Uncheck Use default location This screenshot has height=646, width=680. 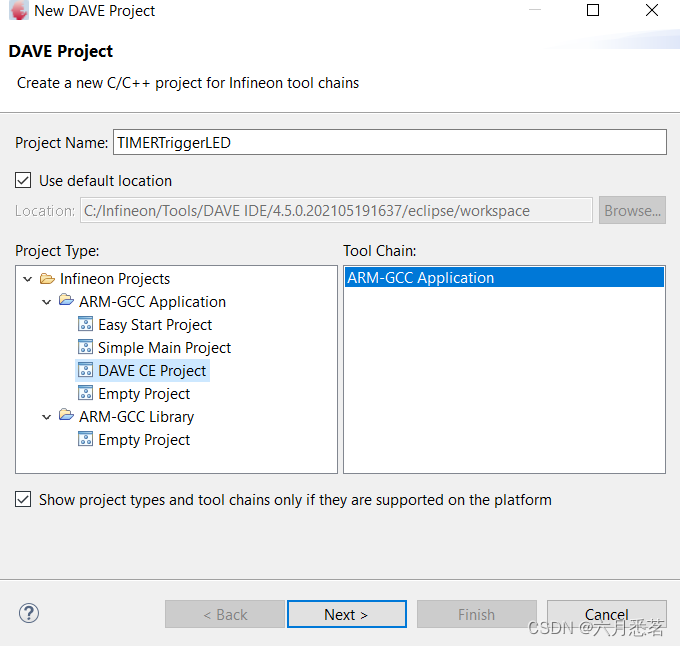23,180
